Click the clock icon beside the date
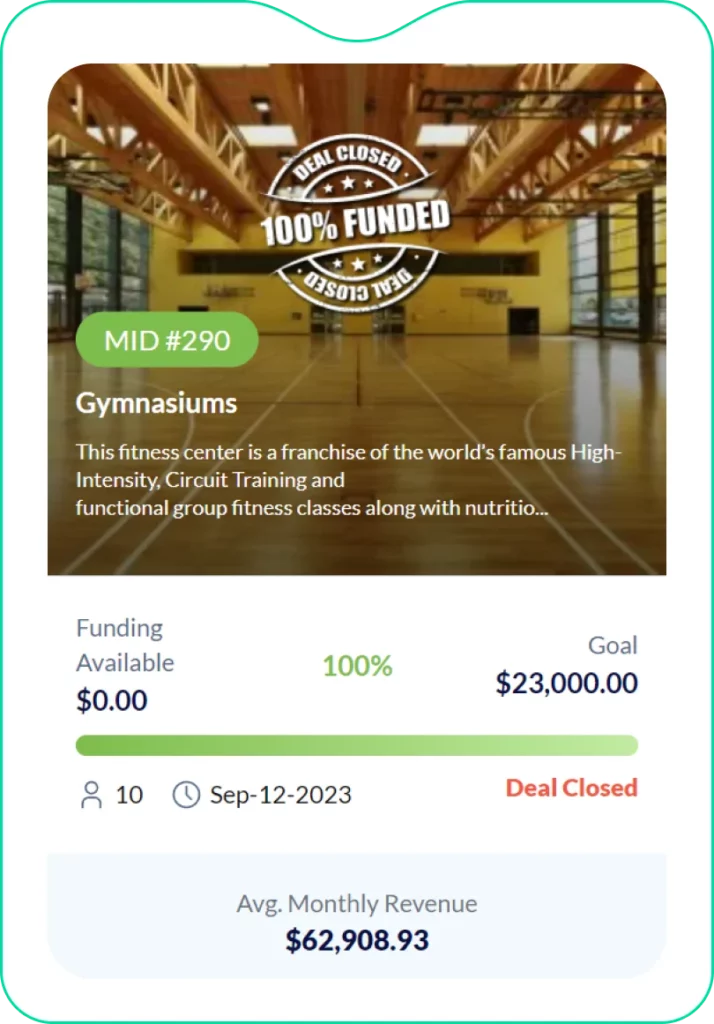 pyautogui.click(x=186, y=796)
